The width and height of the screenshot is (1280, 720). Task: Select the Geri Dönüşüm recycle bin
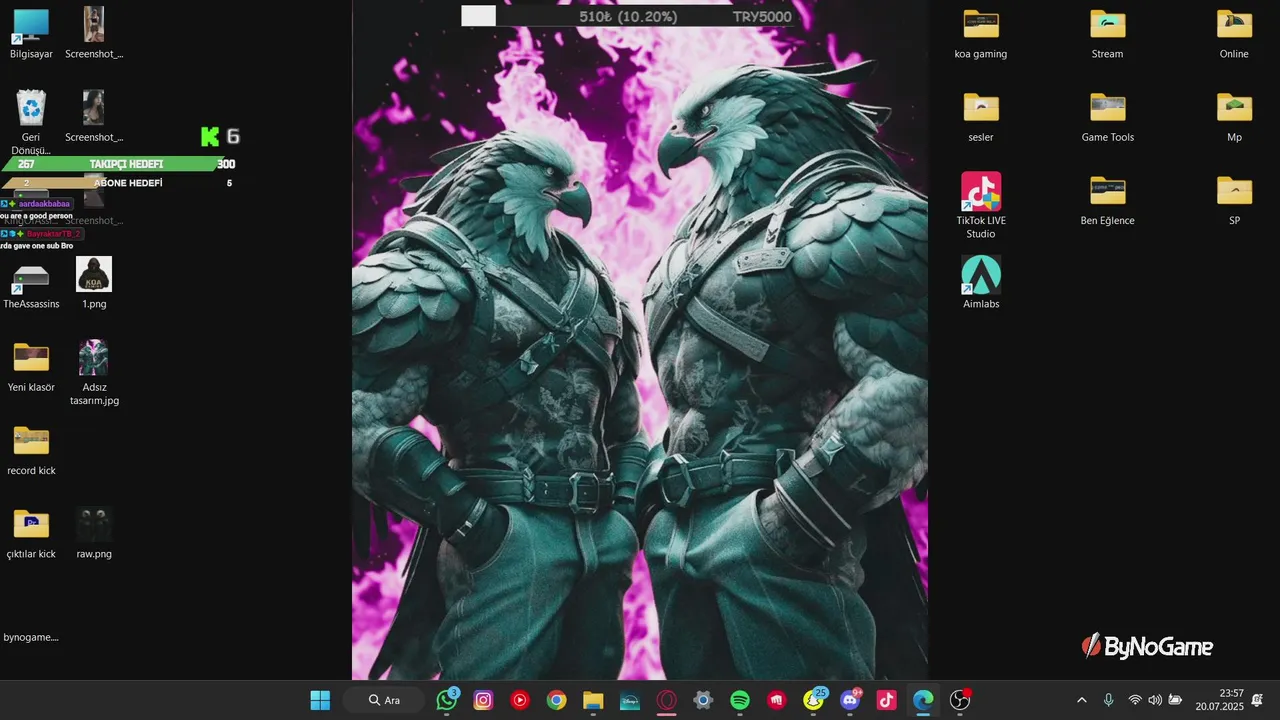pos(31,123)
